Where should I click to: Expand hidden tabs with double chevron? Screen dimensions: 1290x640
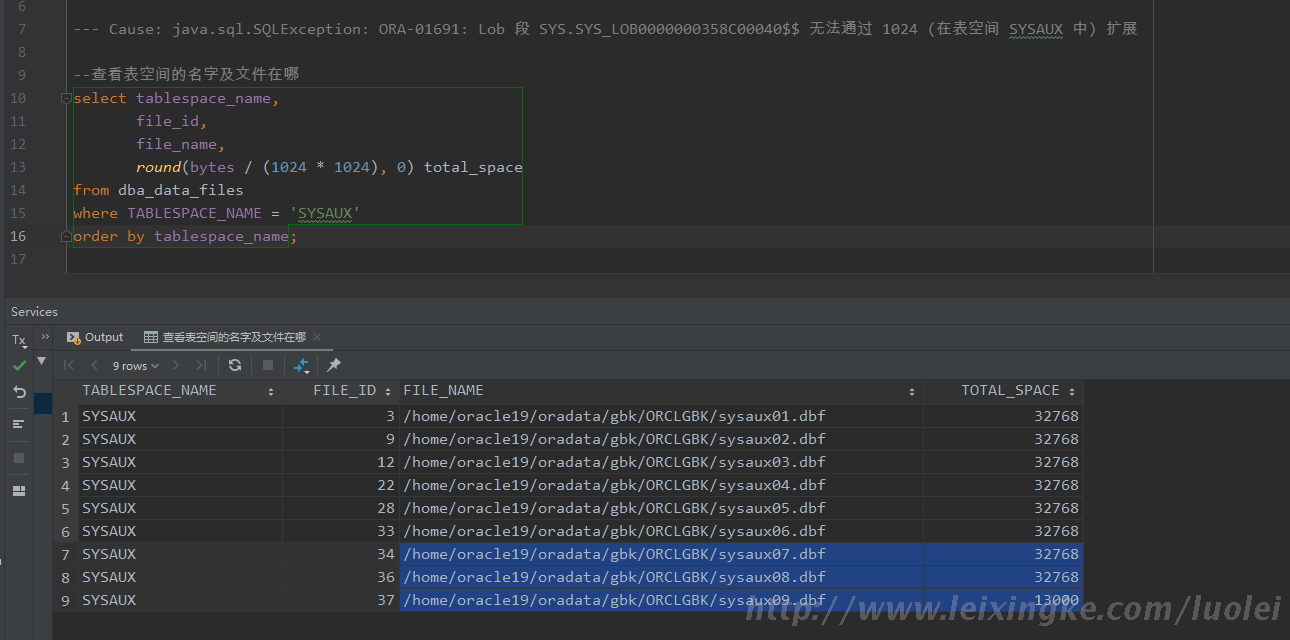[x=45, y=337]
